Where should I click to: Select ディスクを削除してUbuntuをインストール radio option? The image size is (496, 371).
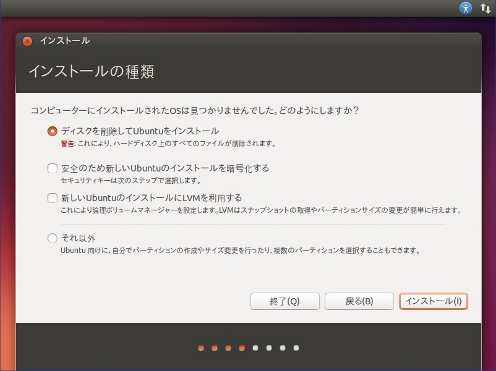[52, 131]
